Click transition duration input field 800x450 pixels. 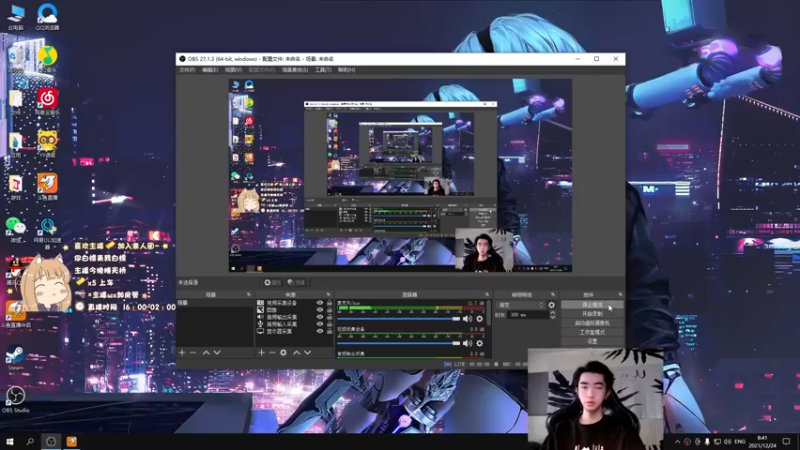coord(528,315)
